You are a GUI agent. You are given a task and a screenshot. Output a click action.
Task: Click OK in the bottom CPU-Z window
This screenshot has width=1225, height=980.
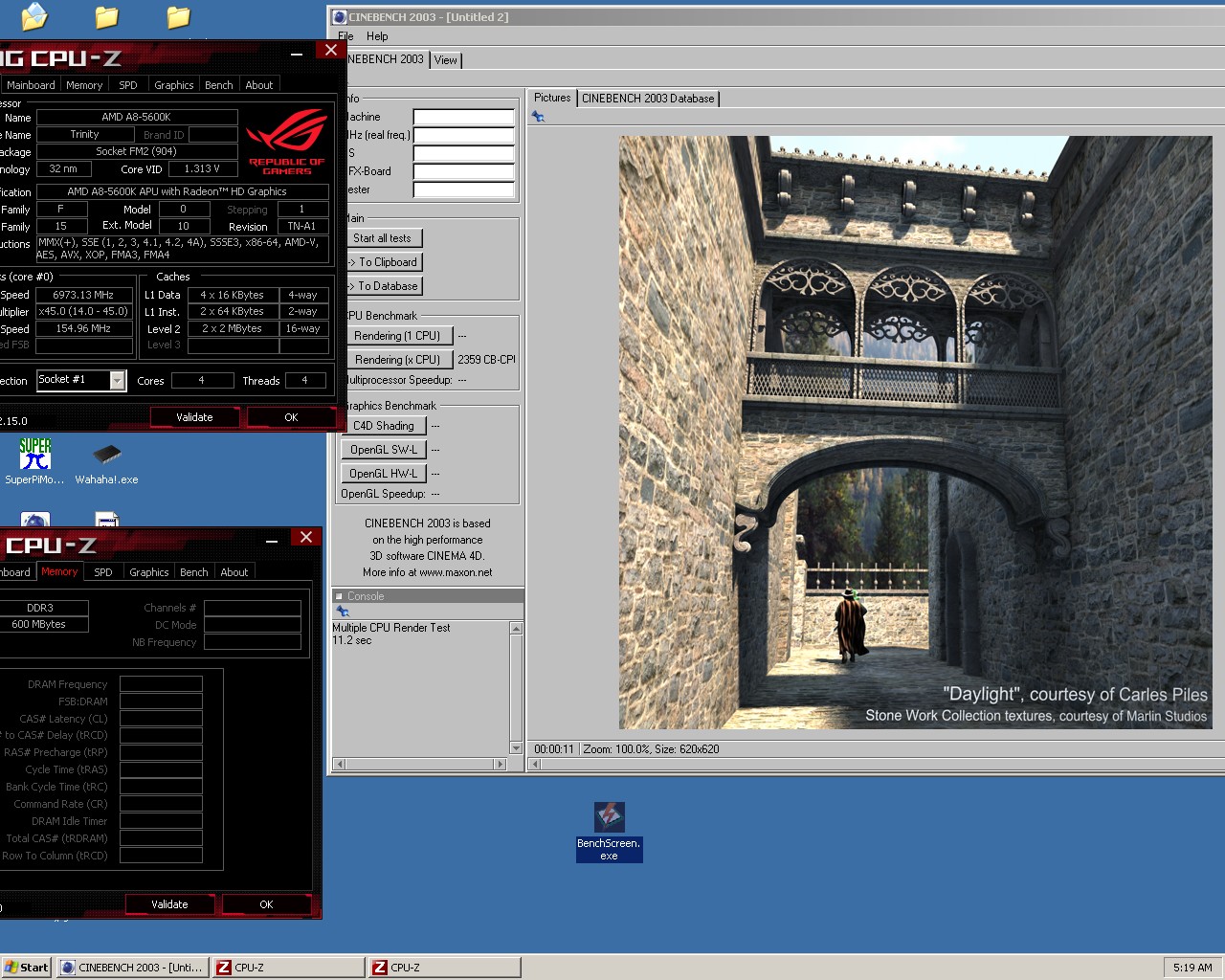point(266,904)
